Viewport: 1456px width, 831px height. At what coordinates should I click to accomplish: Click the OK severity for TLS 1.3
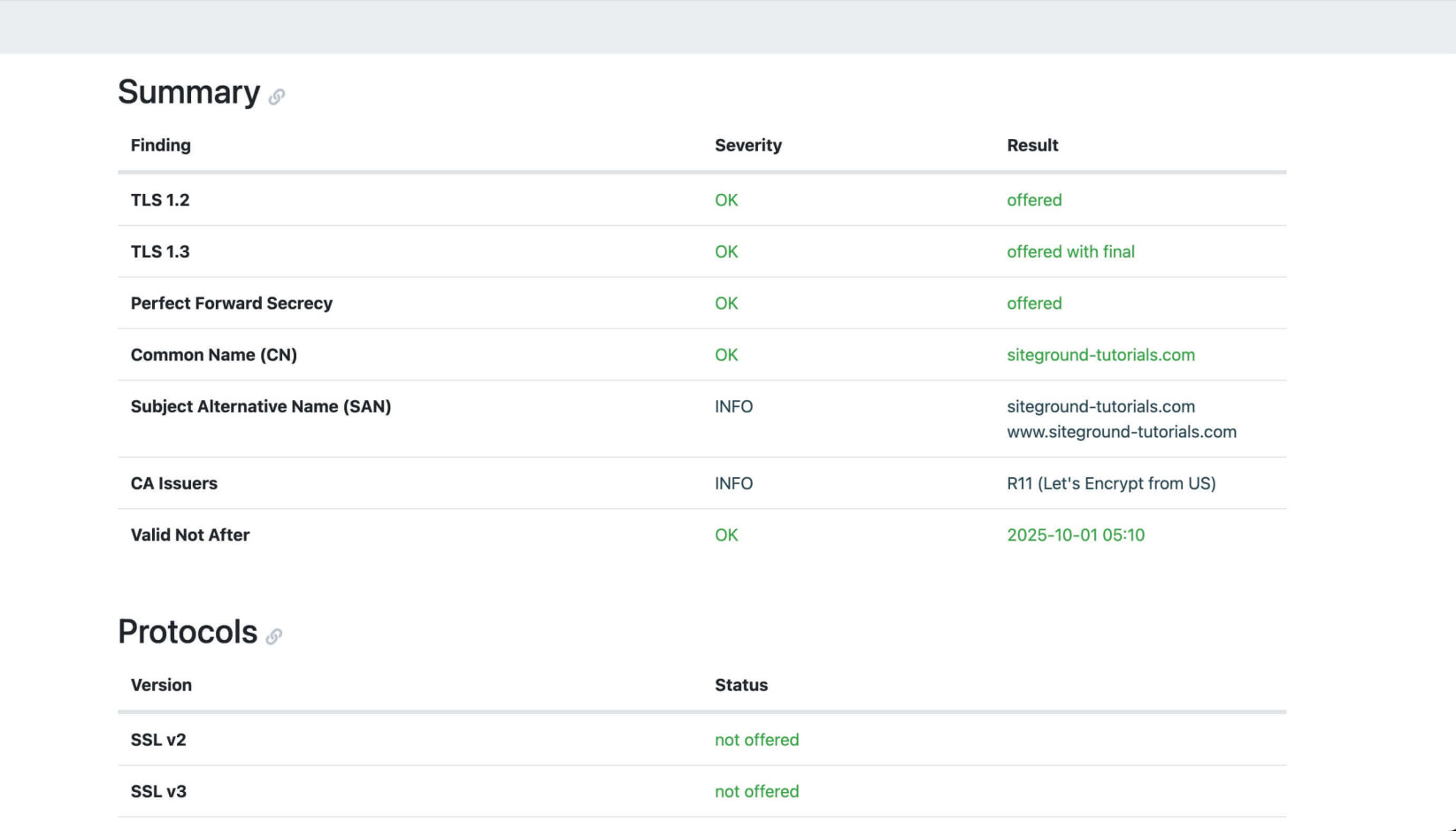click(x=726, y=251)
